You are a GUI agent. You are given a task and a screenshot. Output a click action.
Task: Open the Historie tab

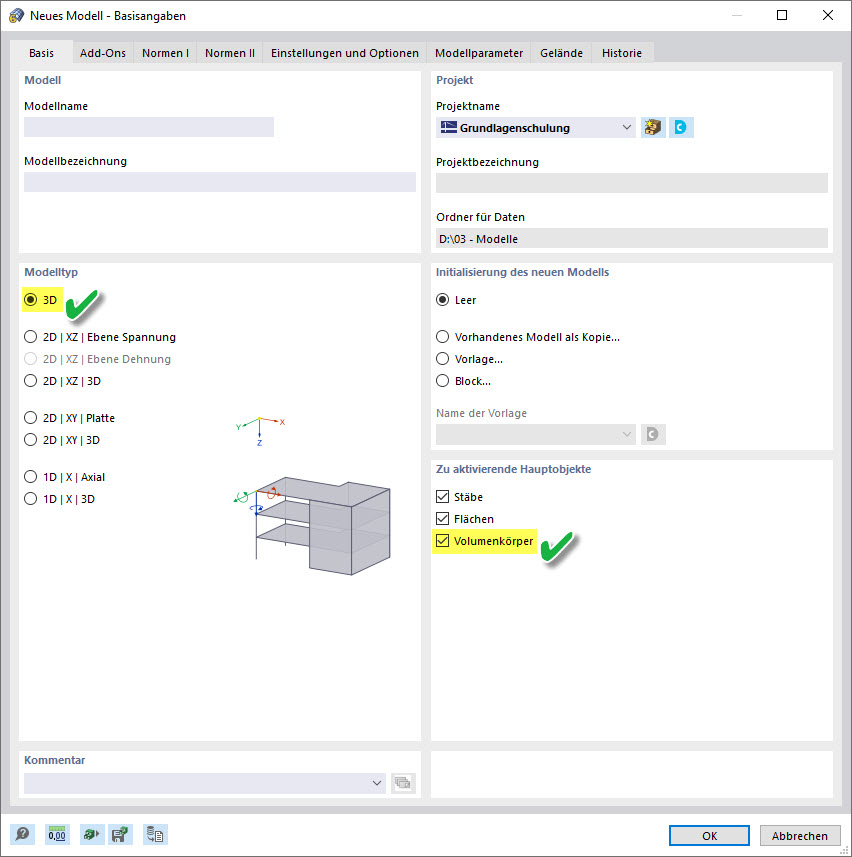pyautogui.click(x=622, y=53)
